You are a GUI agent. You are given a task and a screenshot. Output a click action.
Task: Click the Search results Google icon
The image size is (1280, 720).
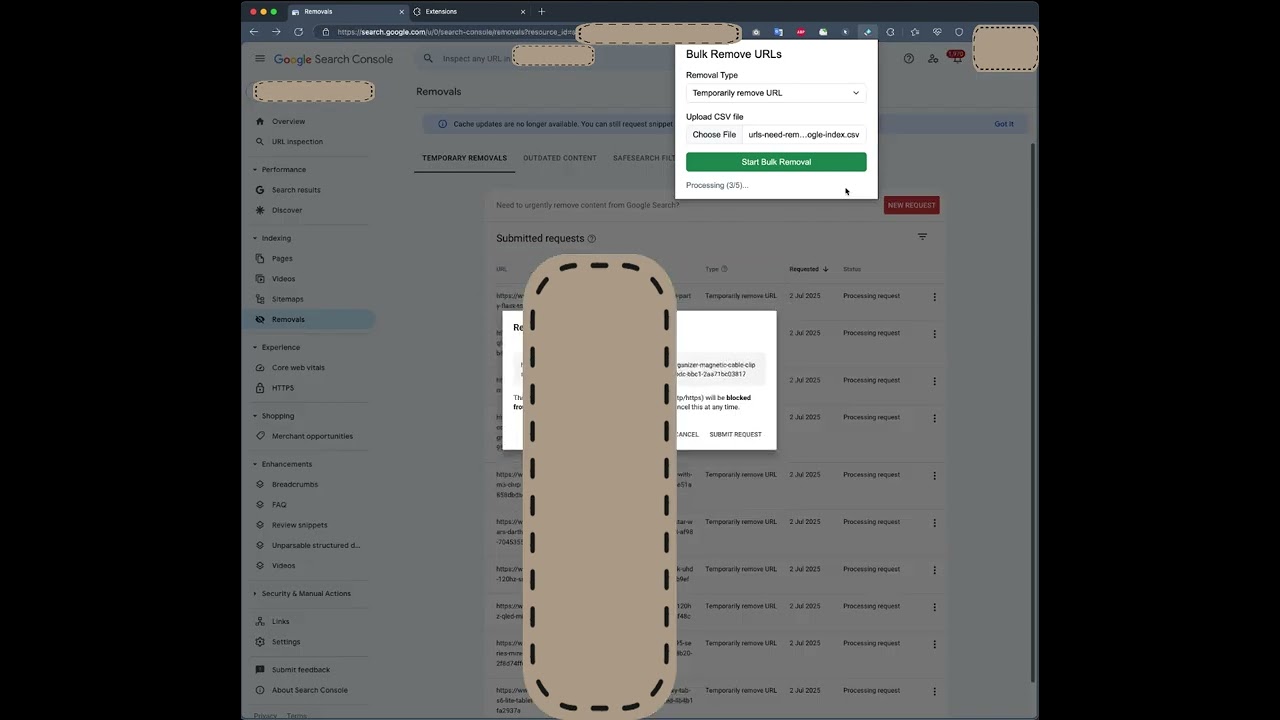[260, 190]
